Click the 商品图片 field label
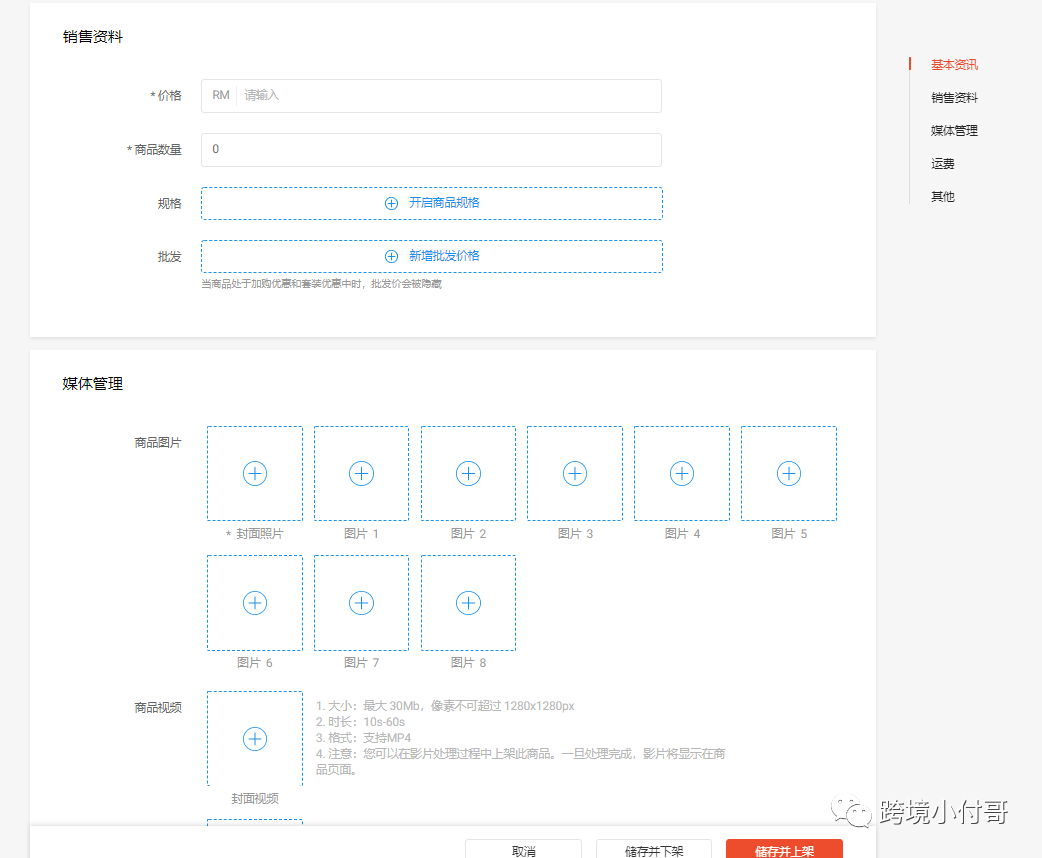 [157, 443]
